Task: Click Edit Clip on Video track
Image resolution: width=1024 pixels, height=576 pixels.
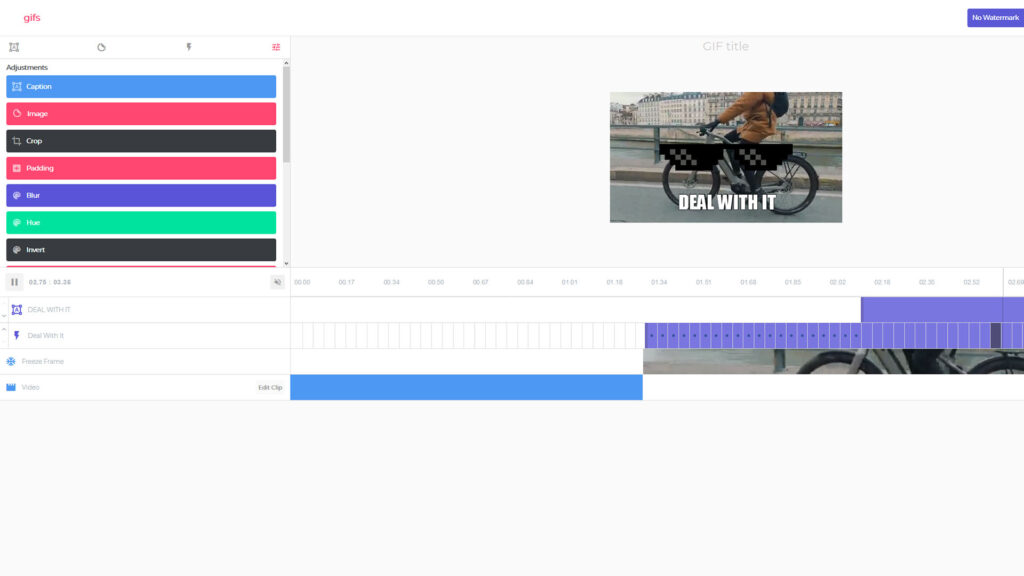Action: point(270,387)
